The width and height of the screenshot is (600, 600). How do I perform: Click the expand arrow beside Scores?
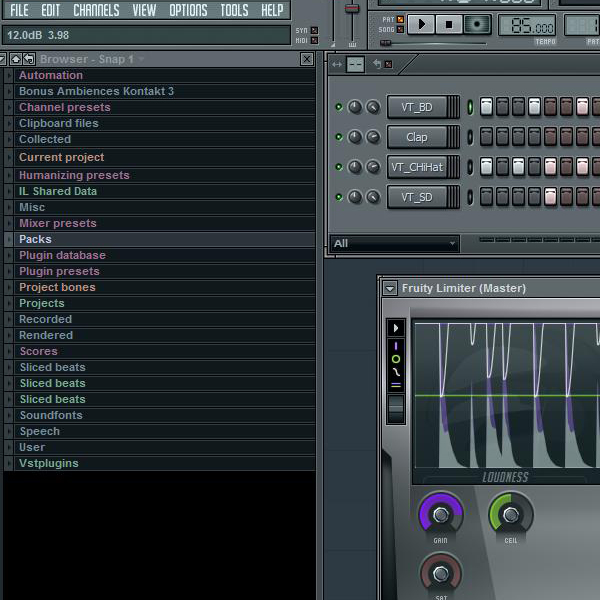(x=8, y=351)
